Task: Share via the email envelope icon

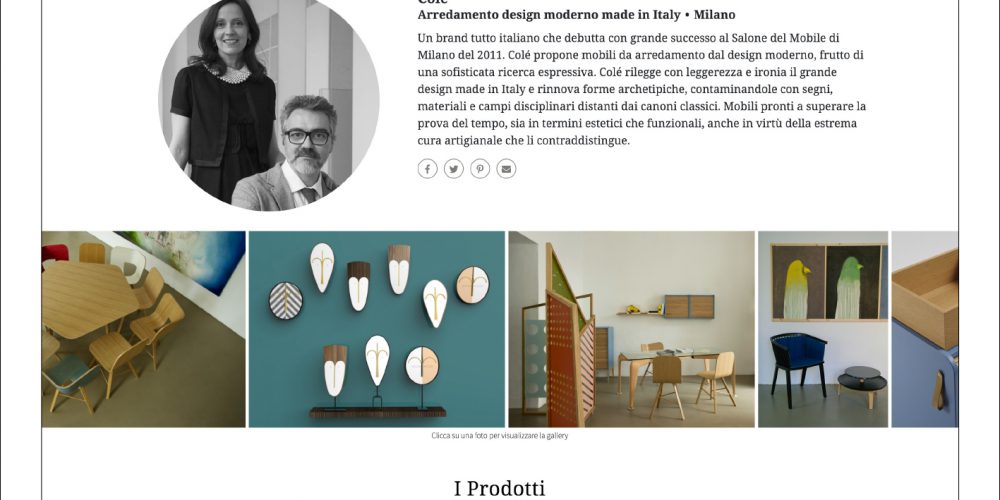Action: coord(506,169)
